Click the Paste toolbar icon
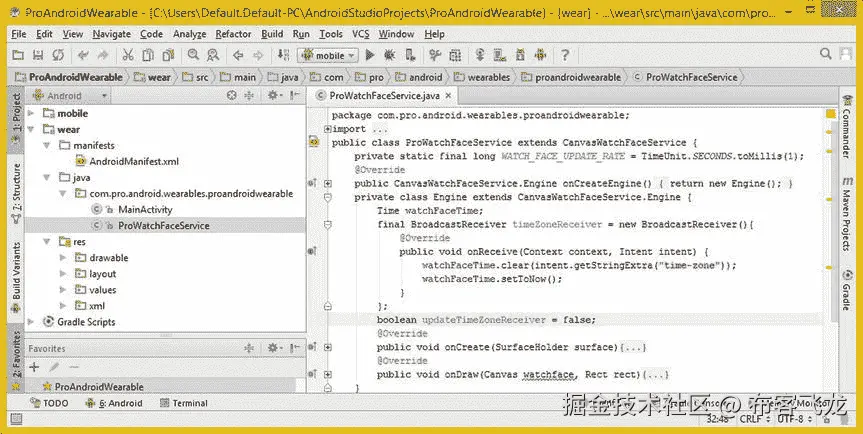Viewport: 863px width, 434px height. click(x=168, y=55)
